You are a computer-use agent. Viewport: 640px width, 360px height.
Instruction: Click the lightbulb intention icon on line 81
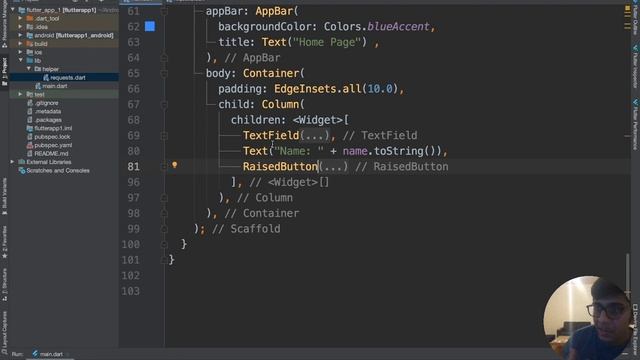coord(175,165)
